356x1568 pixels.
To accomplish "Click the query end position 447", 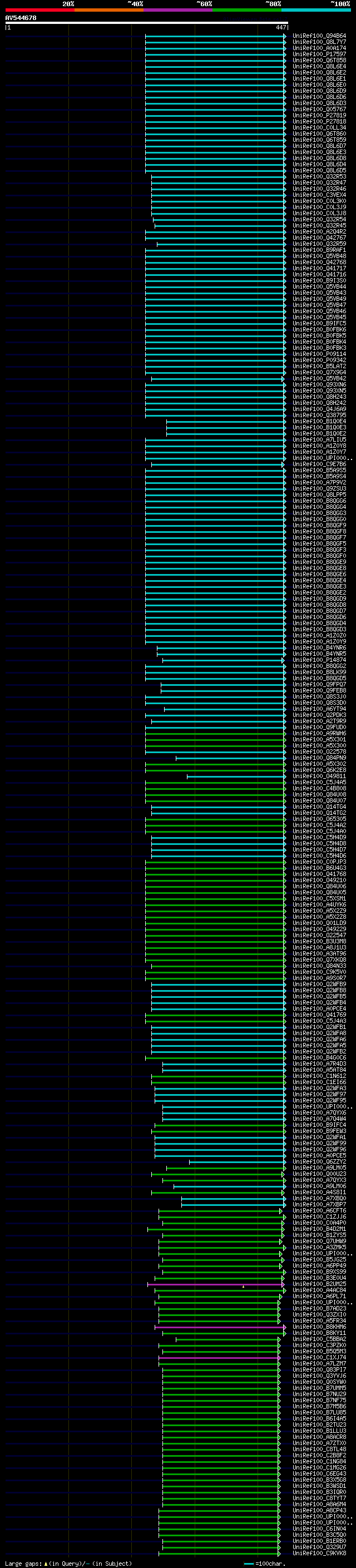I will pyautogui.click(x=280, y=27).
